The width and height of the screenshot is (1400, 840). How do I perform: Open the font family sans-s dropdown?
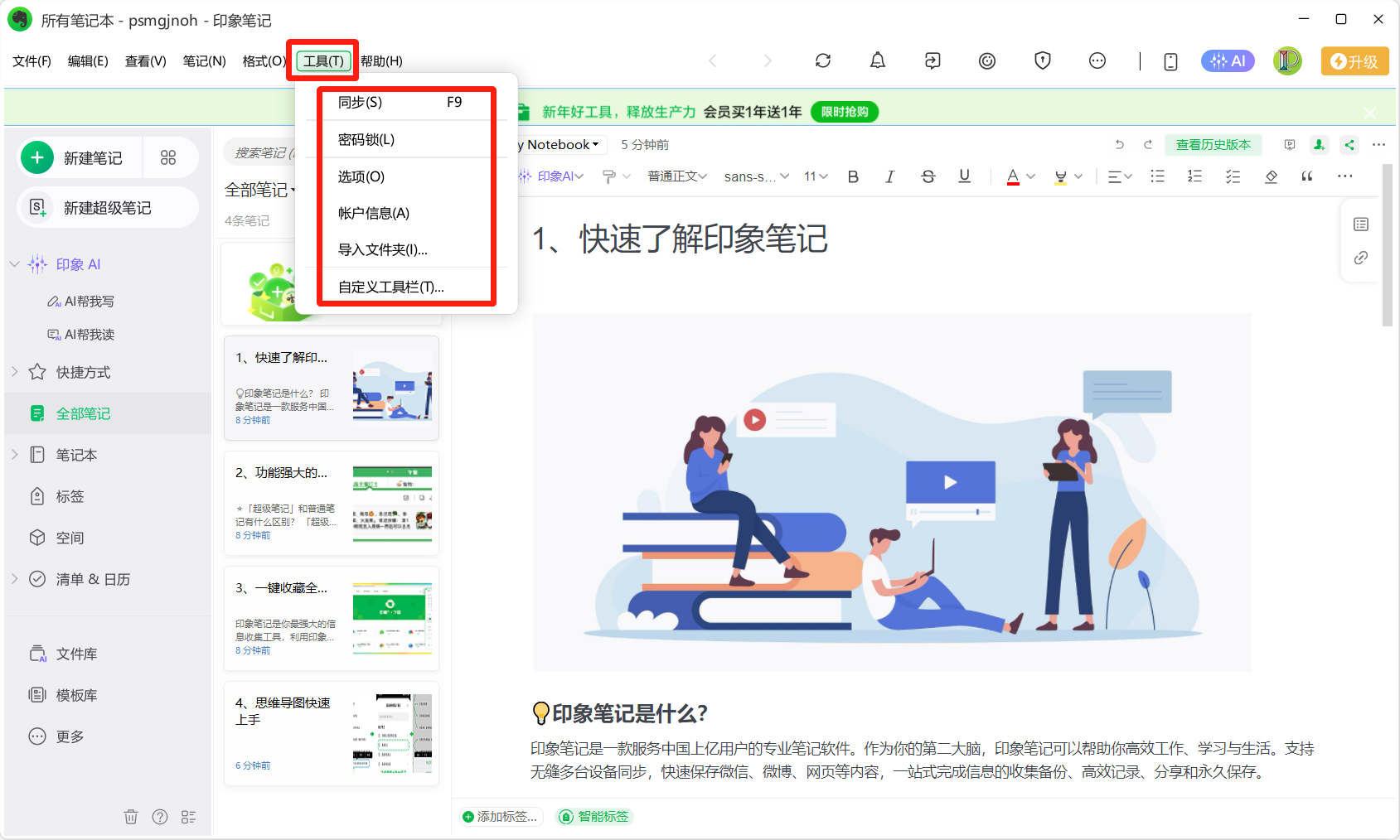(757, 176)
